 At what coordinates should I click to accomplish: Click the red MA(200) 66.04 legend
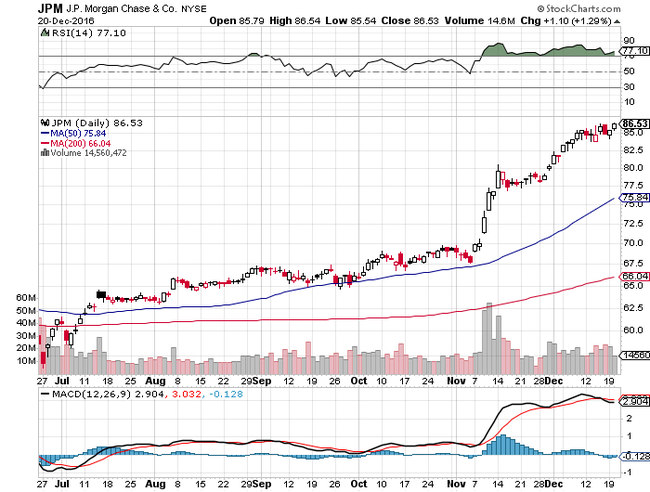(76, 143)
